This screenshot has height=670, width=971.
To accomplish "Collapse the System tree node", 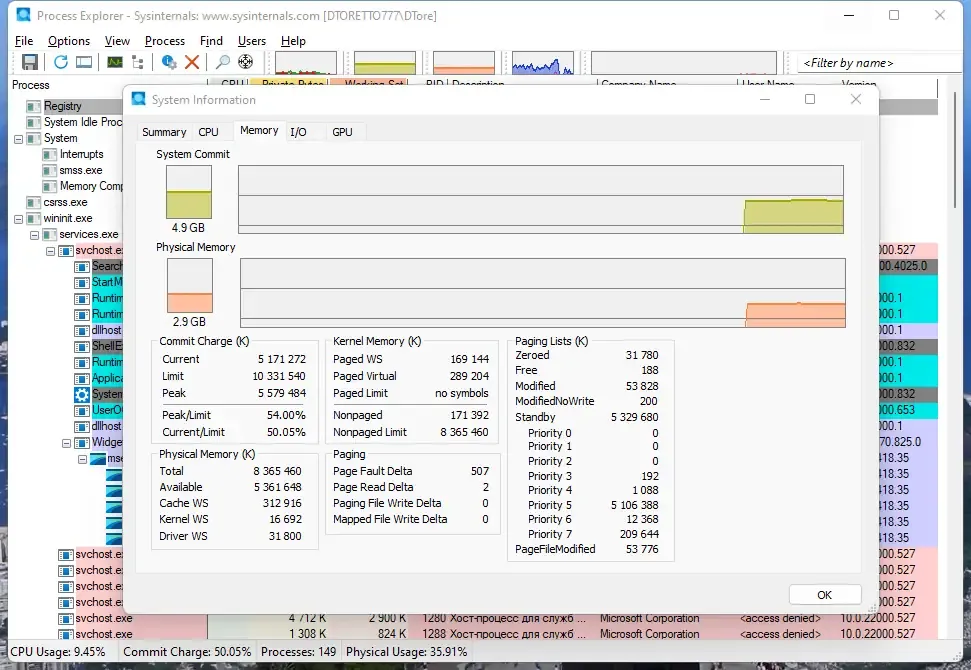I will [19, 139].
